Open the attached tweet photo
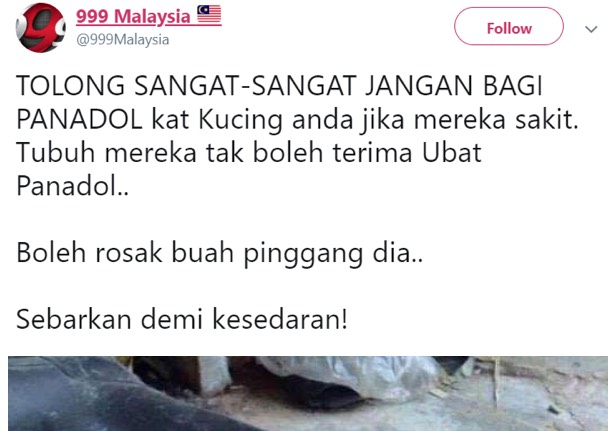611x431 pixels. pyautogui.click(x=308, y=393)
